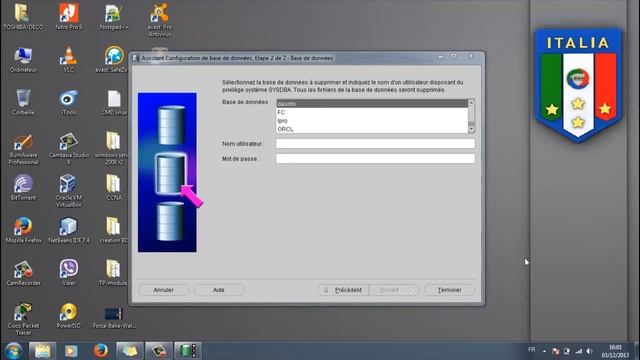
Task: Select the Nitro Pro 9 desktop icon
Action: click(x=69, y=17)
